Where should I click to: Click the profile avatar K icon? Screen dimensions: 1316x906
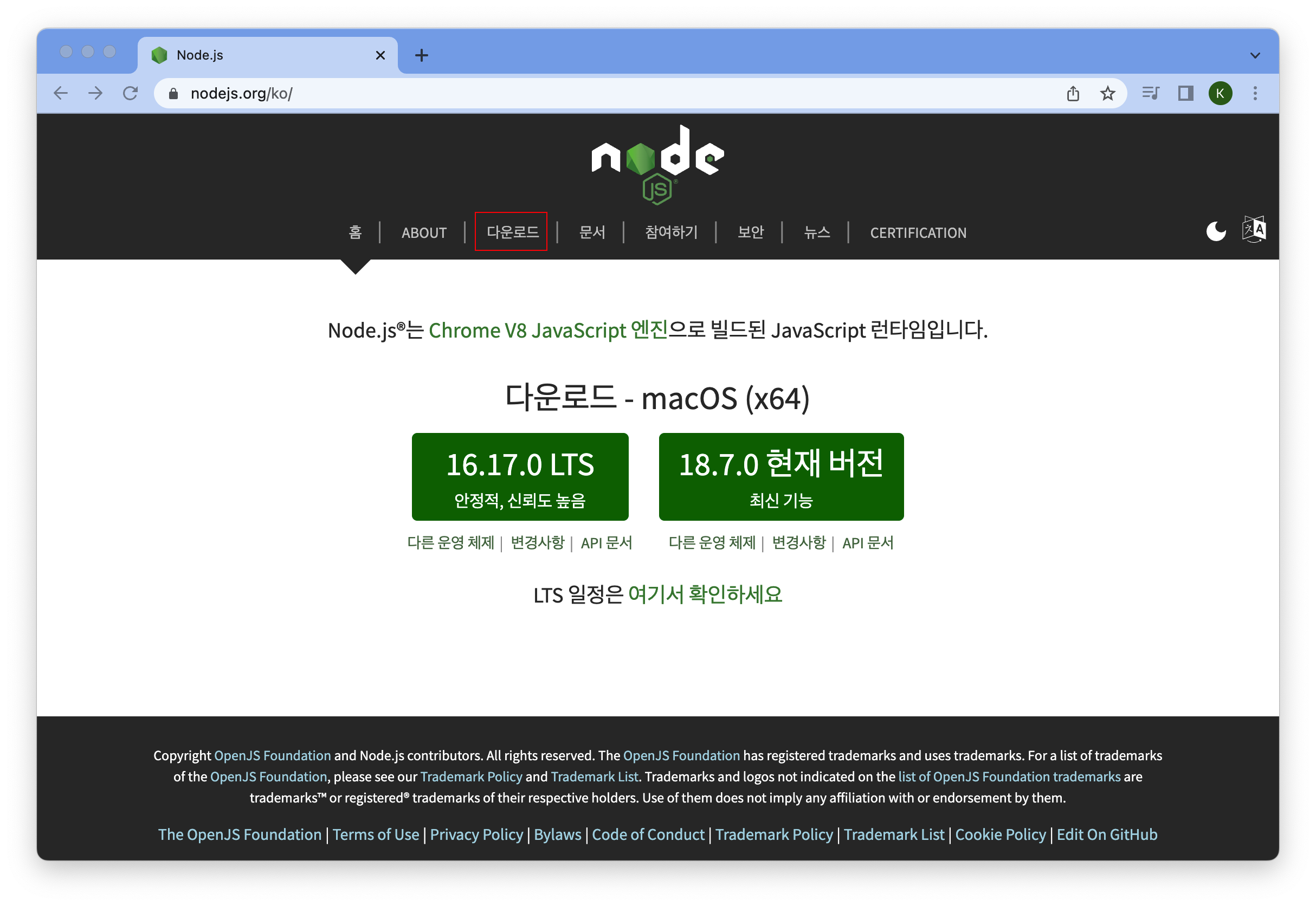coord(1220,93)
